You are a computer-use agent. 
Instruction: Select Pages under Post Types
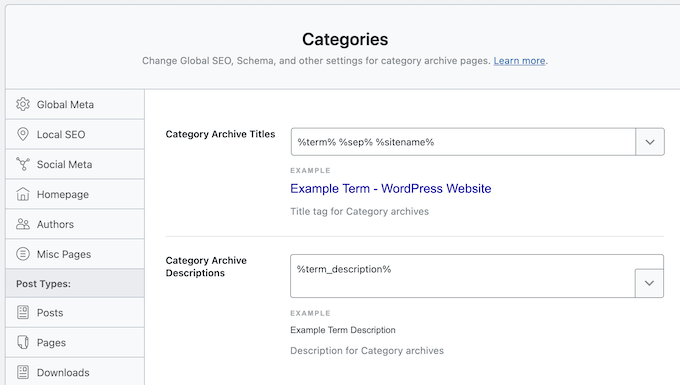(75, 343)
